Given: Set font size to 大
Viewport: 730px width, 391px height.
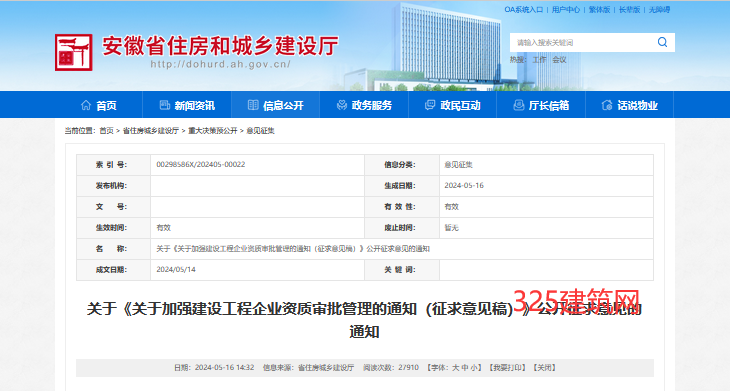Looking at the screenshot, I should pyautogui.click(x=455, y=368).
